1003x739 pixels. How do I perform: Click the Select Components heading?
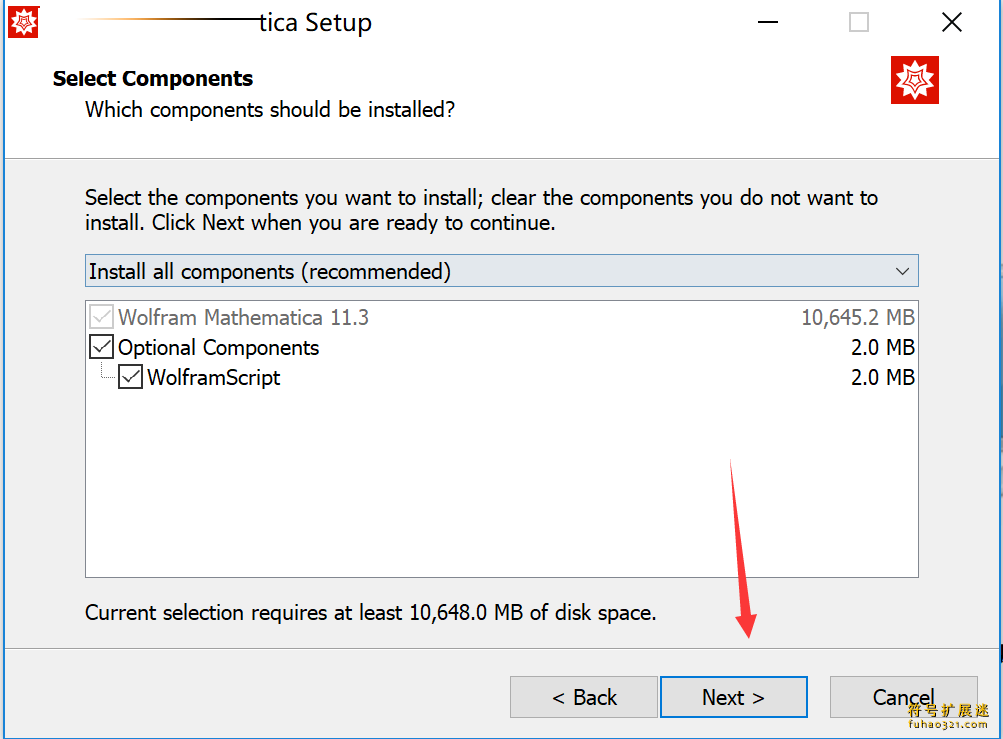pos(153,78)
